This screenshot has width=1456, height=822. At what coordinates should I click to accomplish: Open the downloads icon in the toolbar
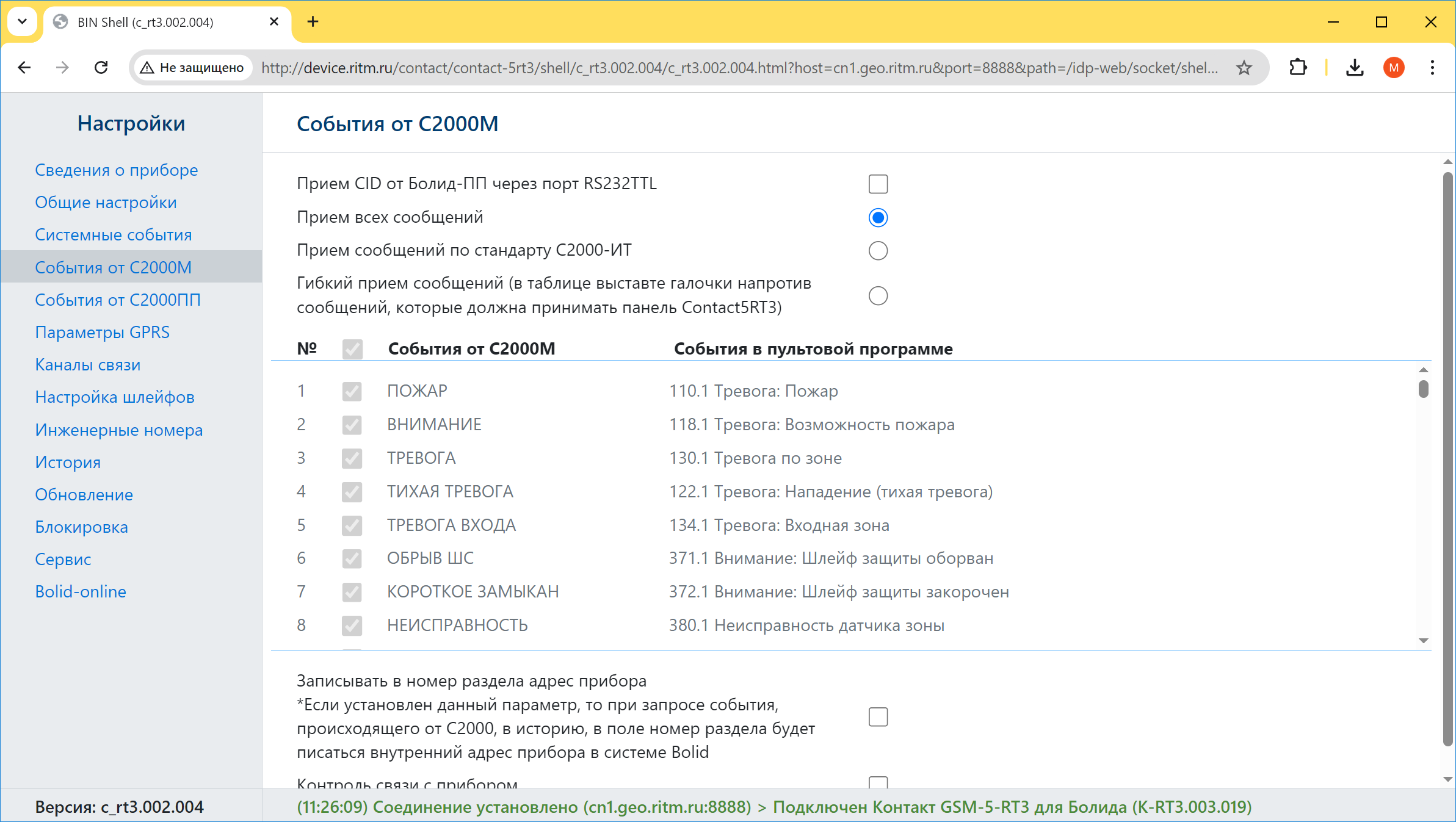click(1355, 68)
